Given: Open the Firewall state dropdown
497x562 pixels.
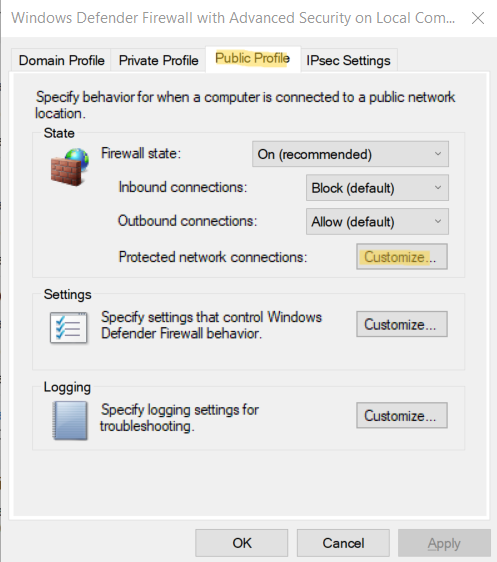Looking at the screenshot, I should pyautogui.click(x=350, y=154).
